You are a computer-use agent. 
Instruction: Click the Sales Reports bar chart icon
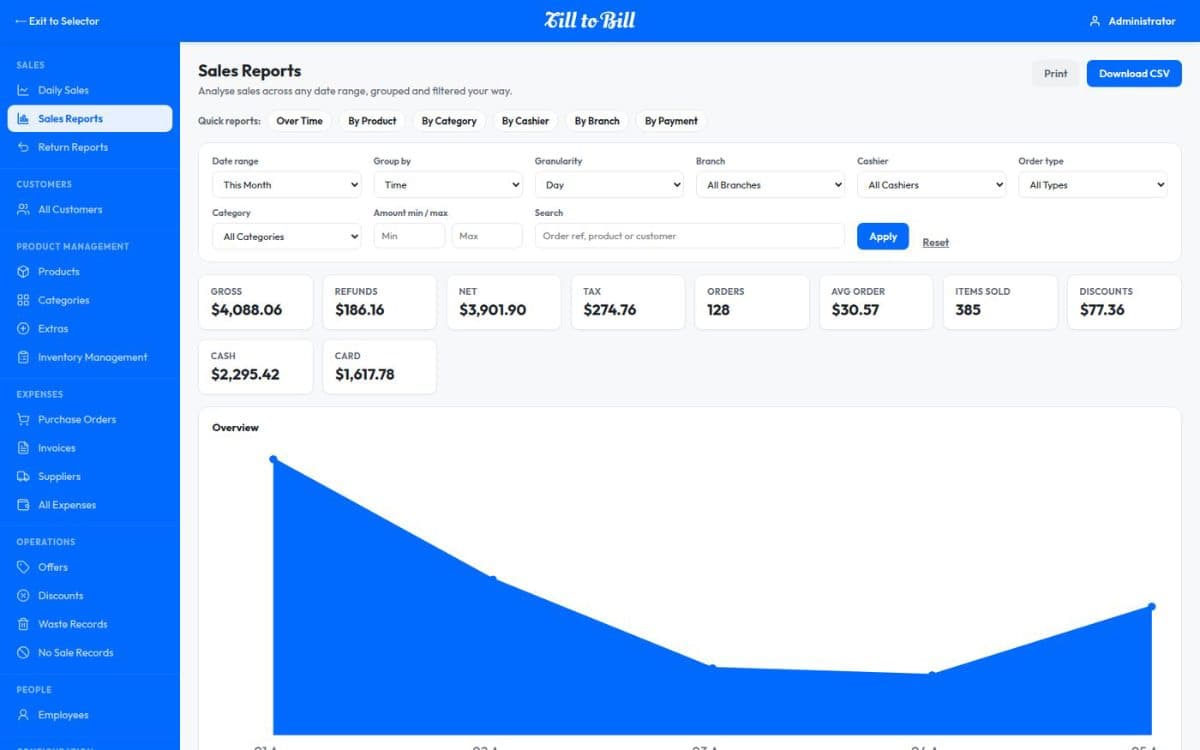click(23, 118)
